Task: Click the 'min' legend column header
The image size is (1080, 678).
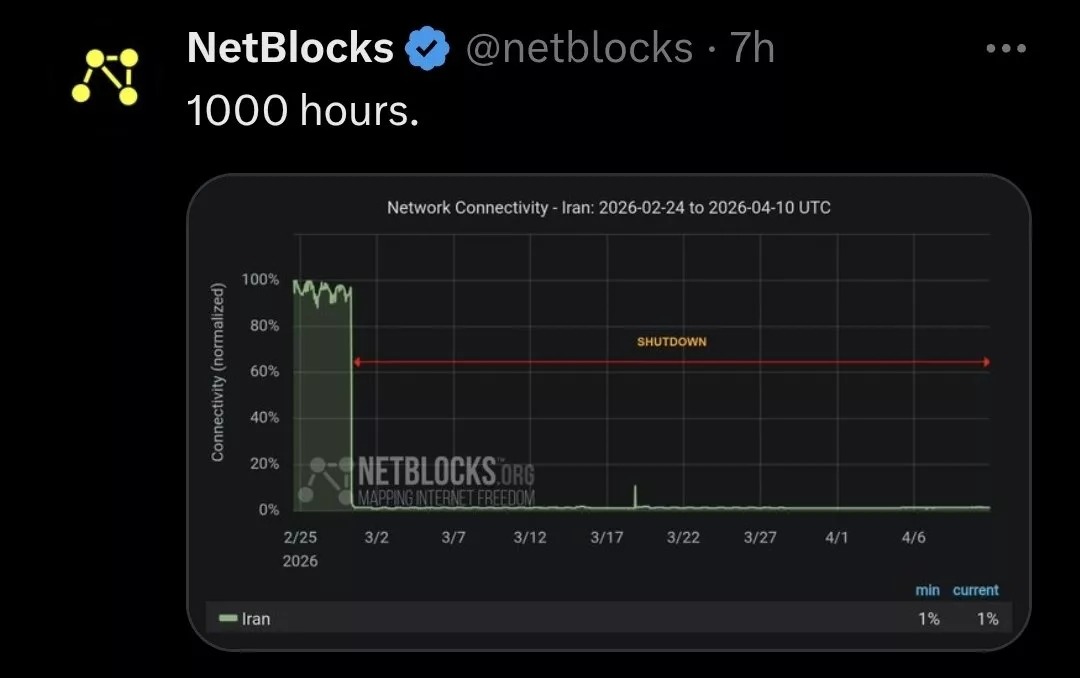Action: pyautogui.click(x=927, y=590)
